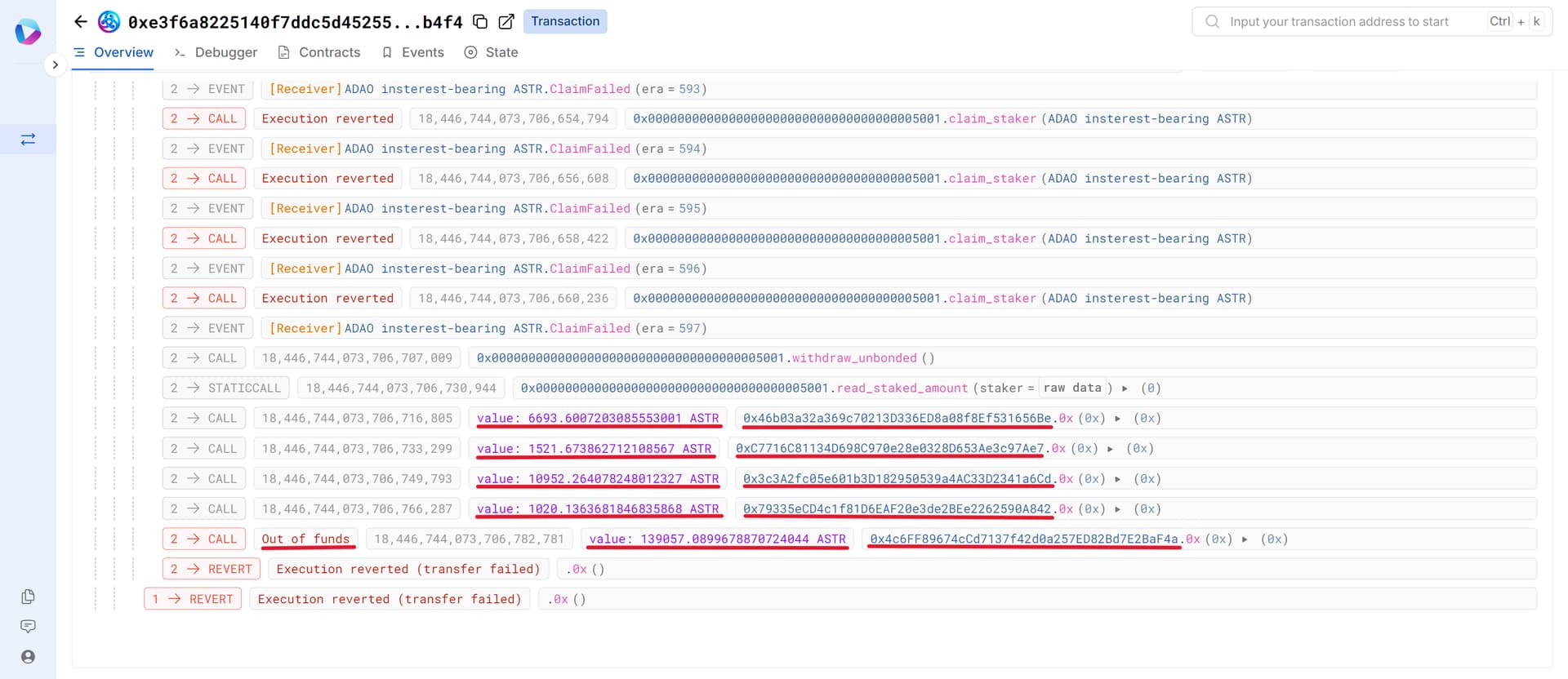
Task: Expand the 10952.26 ASTR call result triangle
Action: (1118, 479)
